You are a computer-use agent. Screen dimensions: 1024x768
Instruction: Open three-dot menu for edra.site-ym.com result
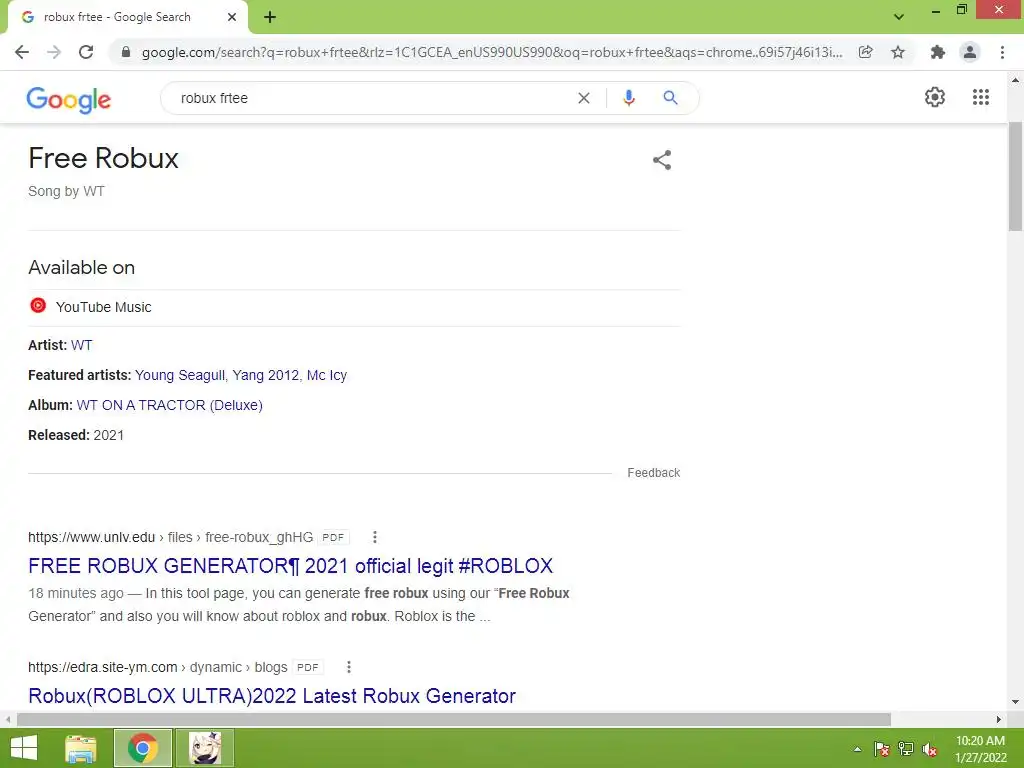(x=349, y=667)
